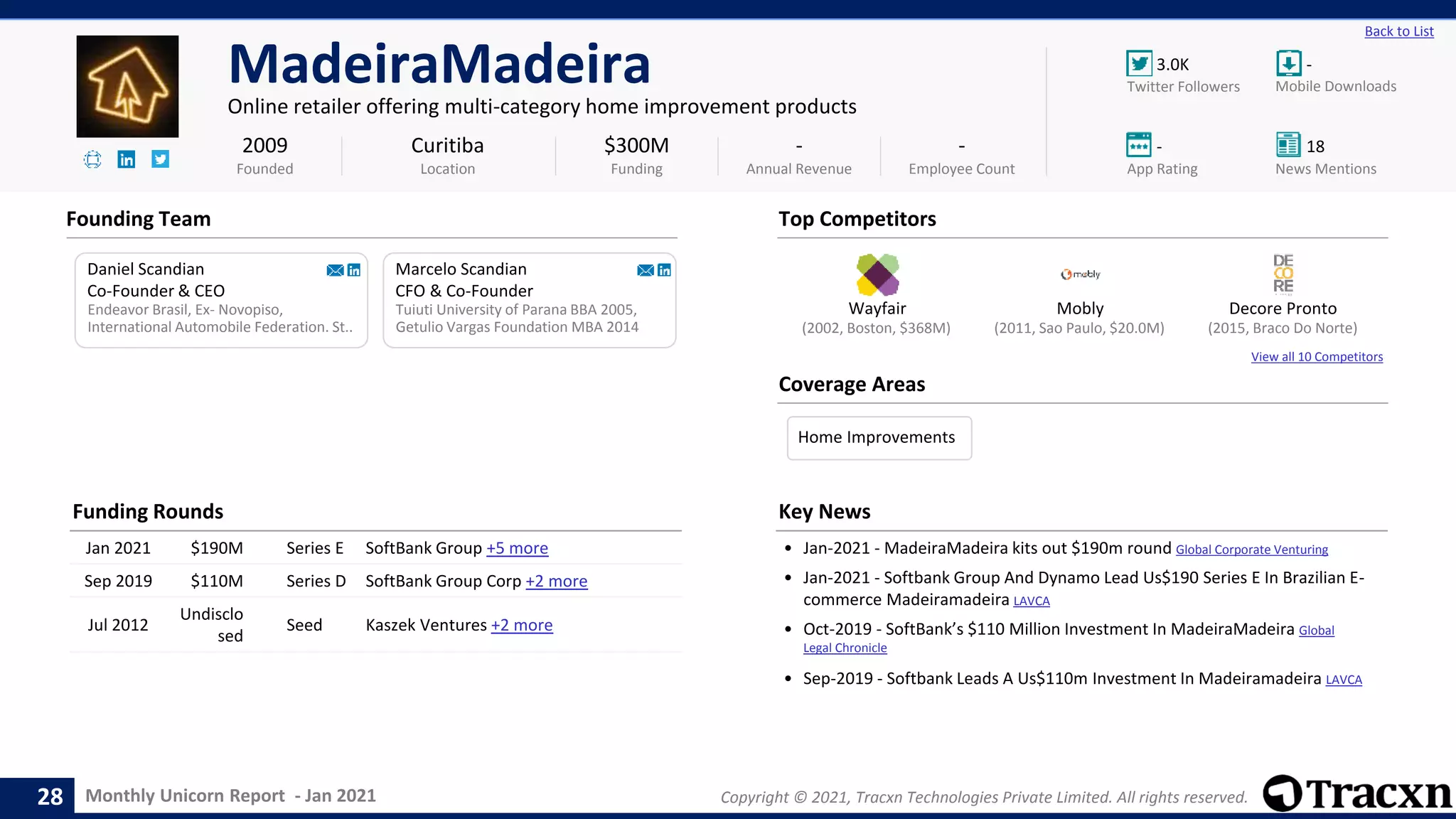Screen dimensions: 1456x819
Task: Click the Wayfair competitor name
Action: [x=877, y=309]
